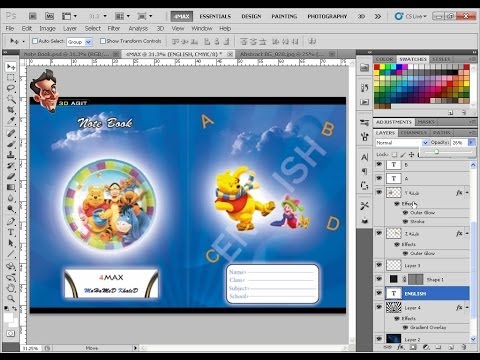Open the Opacity slider arrow

click(x=471, y=142)
